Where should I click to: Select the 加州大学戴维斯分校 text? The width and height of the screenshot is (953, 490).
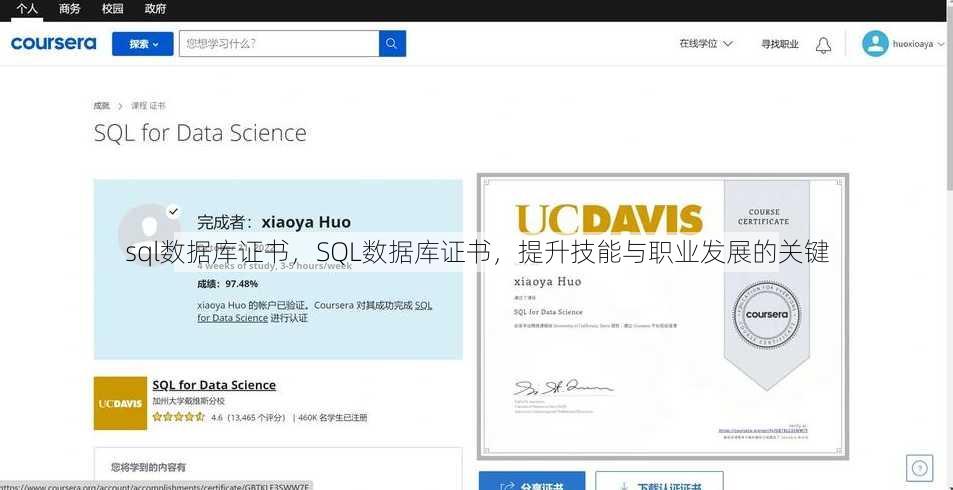[188, 401]
